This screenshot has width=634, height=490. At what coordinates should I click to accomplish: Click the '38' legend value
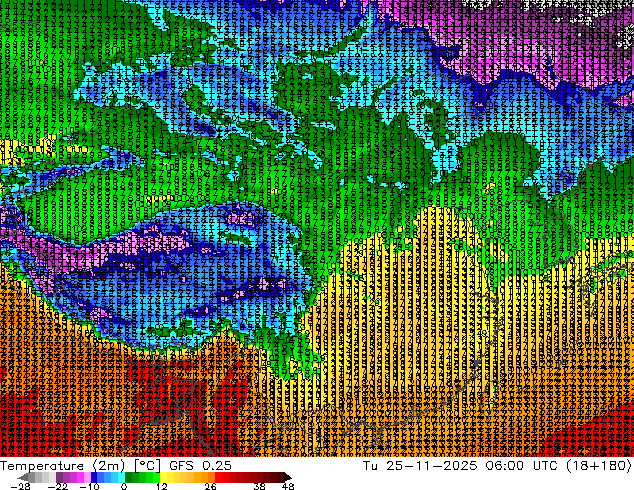tap(260, 486)
